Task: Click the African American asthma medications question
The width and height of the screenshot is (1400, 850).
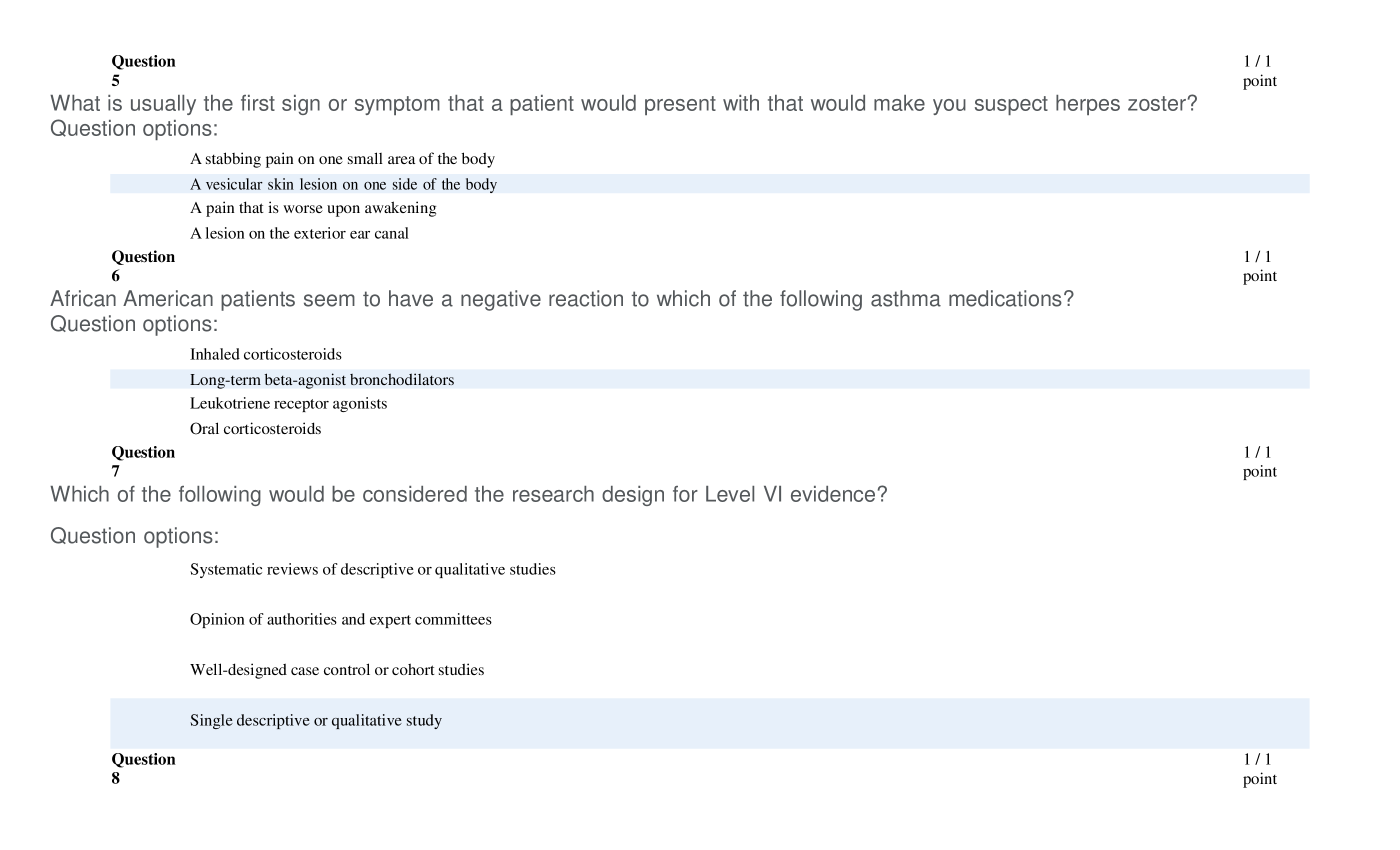Action: [561, 299]
